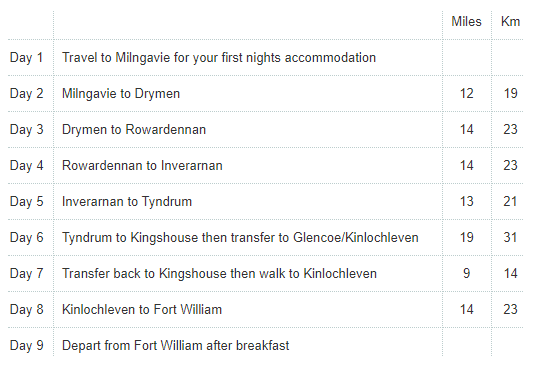Click the 13 miles value for Day 5
533x368 pixels.
[x=466, y=201]
